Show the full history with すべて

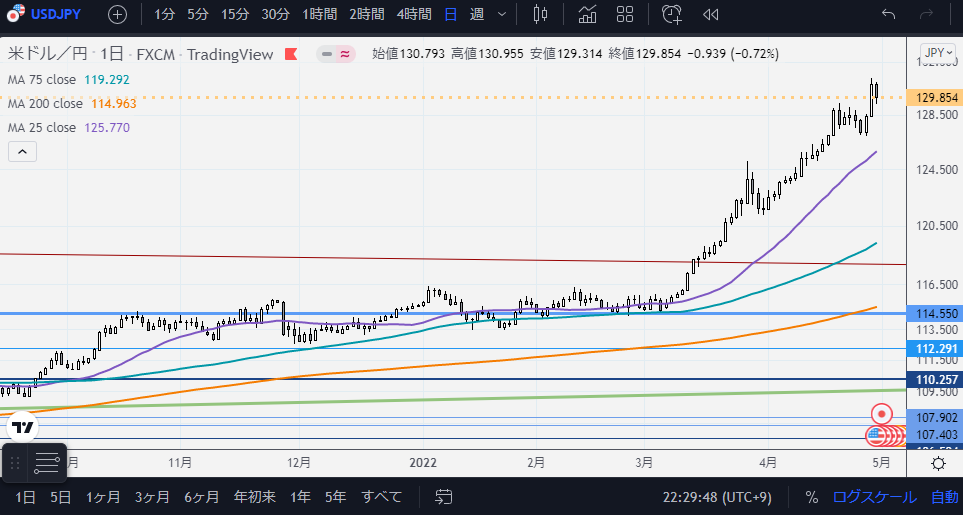[x=381, y=497]
